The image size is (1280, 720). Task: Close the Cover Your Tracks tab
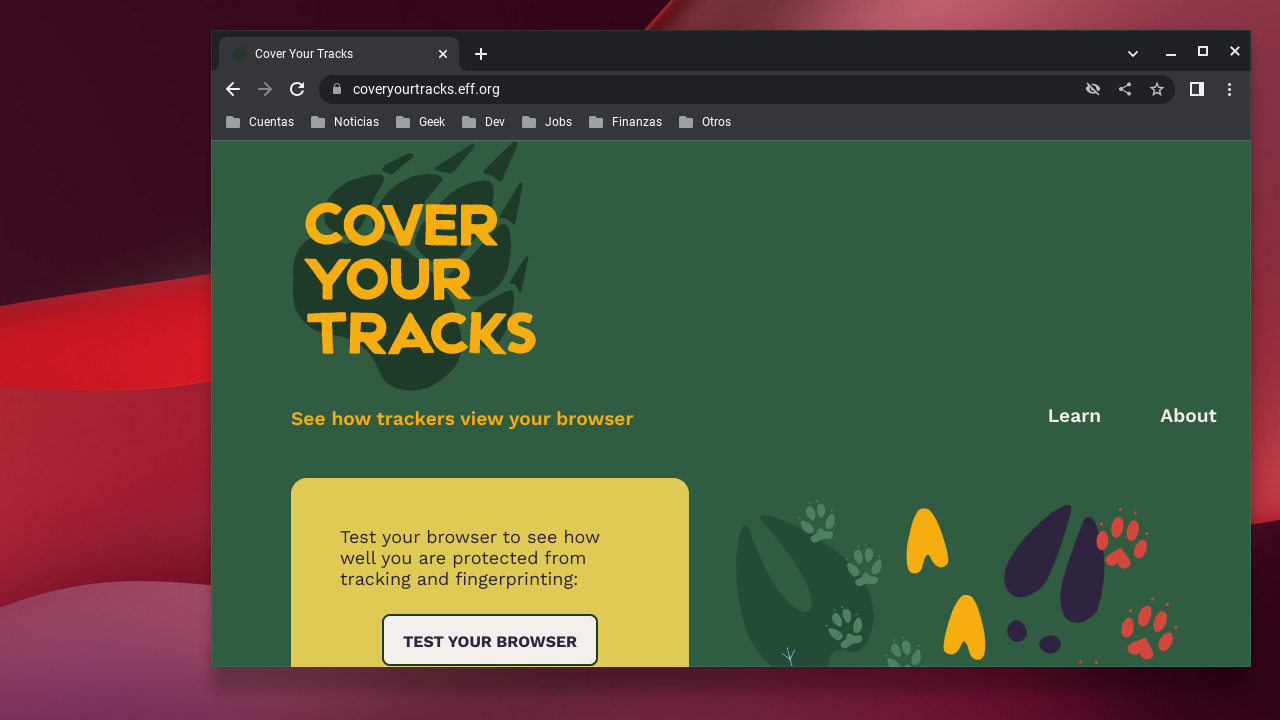tap(443, 54)
